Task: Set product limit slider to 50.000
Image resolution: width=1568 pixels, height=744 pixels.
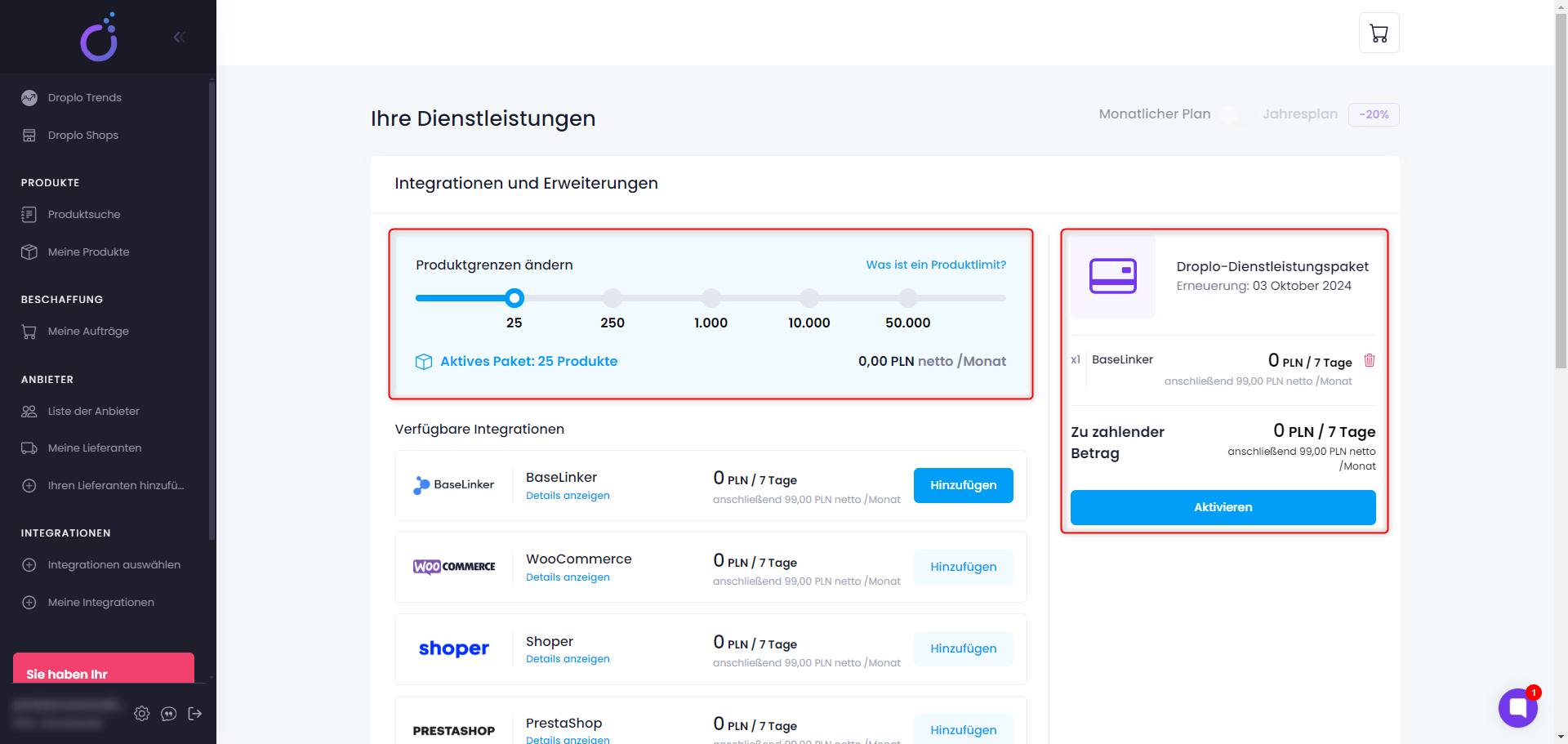Action: tap(908, 298)
